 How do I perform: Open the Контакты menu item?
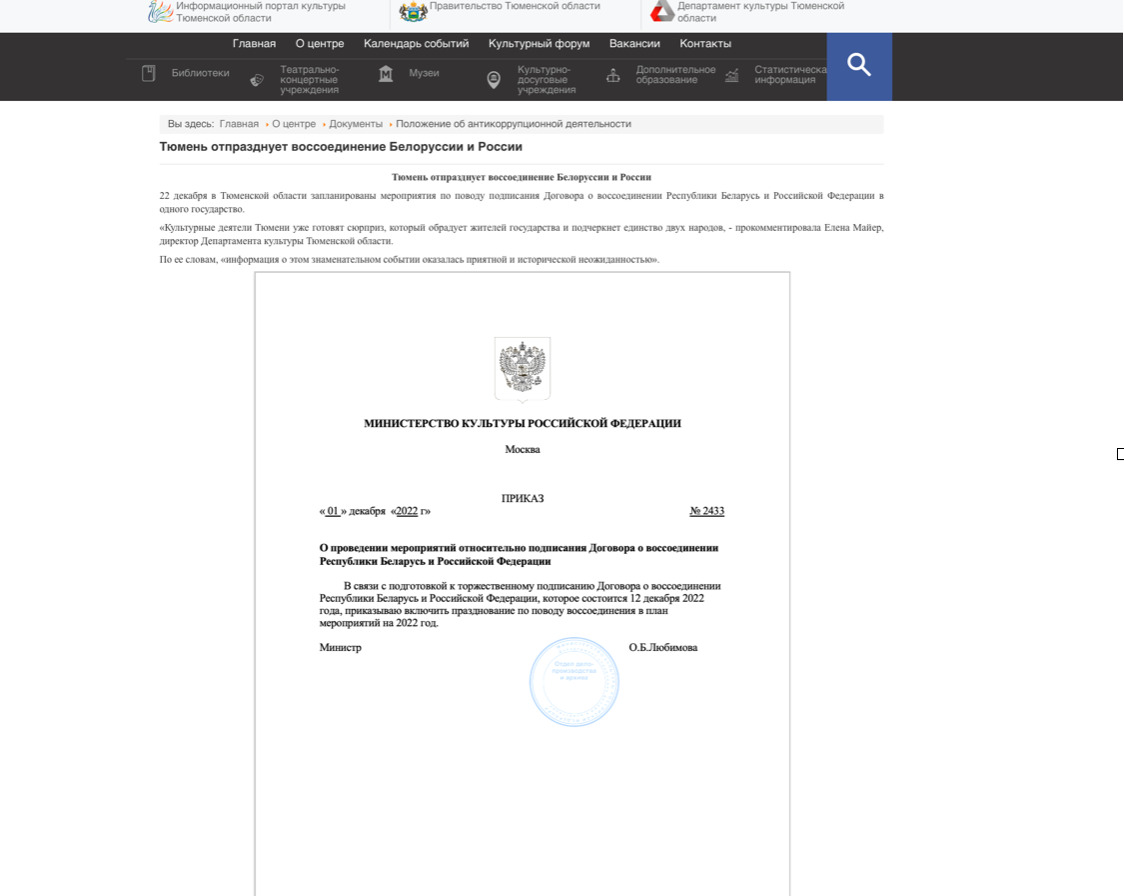coord(705,44)
